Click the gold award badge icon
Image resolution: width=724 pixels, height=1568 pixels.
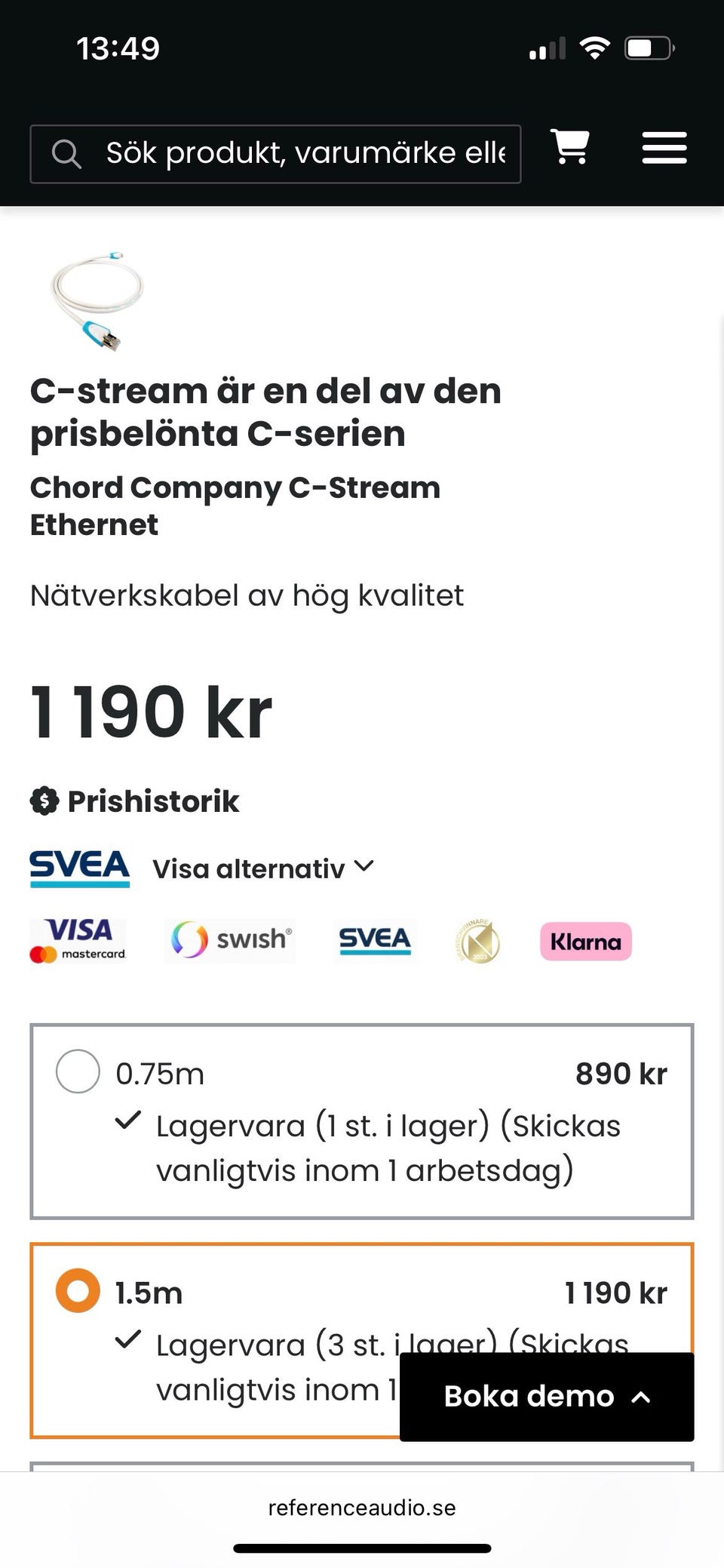478,942
